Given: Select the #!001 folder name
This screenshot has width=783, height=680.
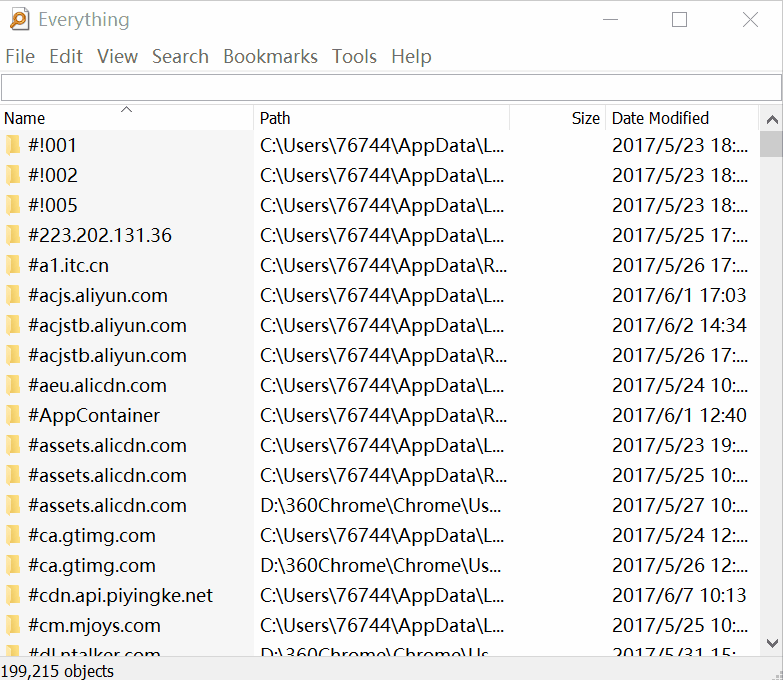Looking at the screenshot, I should [x=52, y=145].
